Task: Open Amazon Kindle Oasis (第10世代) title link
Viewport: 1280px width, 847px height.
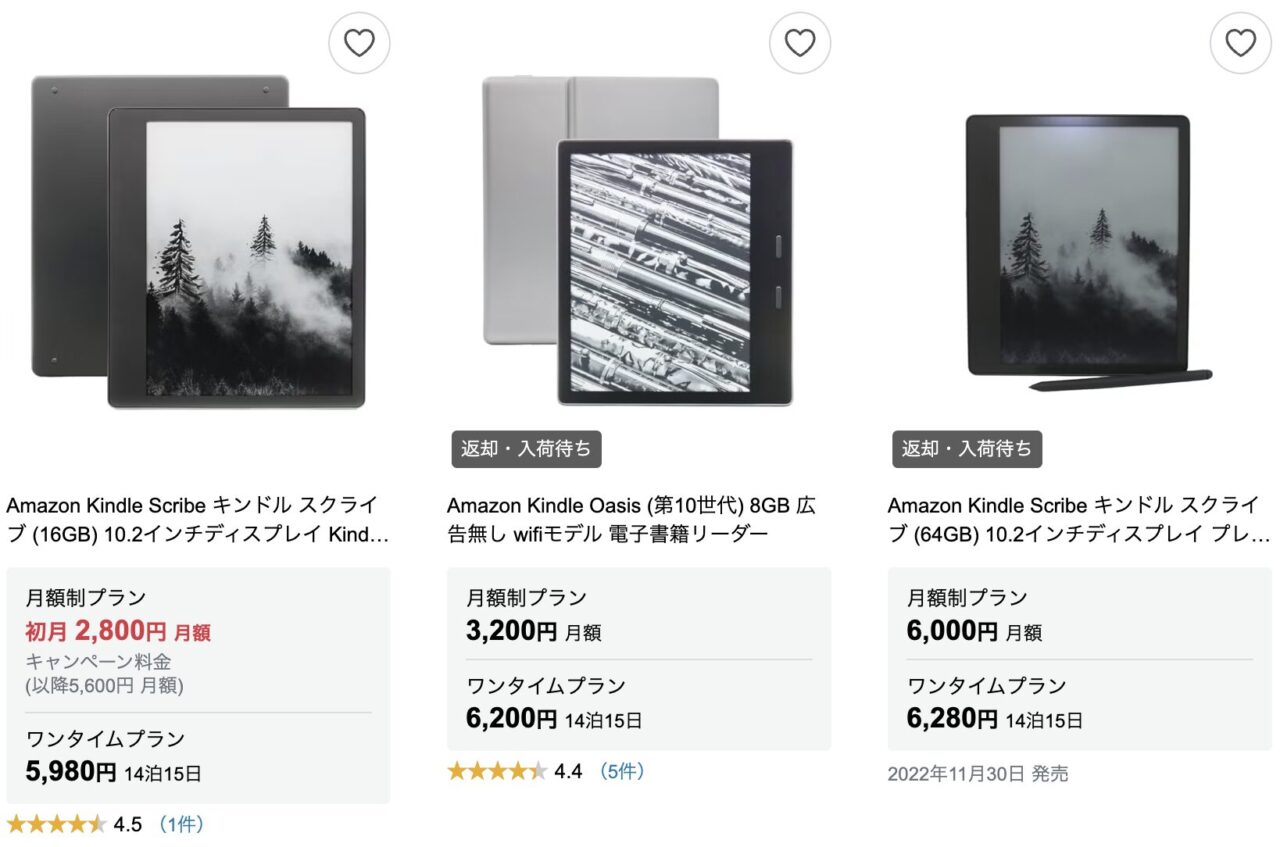Action: (631, 520)
